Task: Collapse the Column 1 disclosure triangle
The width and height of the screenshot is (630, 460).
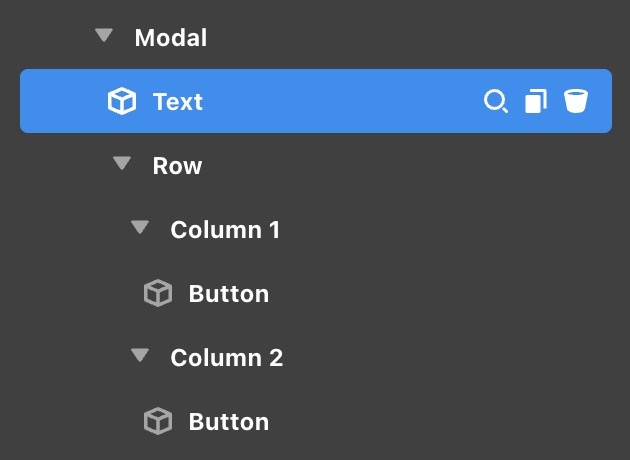Action: pyautogui.click(x=140, y=228)
